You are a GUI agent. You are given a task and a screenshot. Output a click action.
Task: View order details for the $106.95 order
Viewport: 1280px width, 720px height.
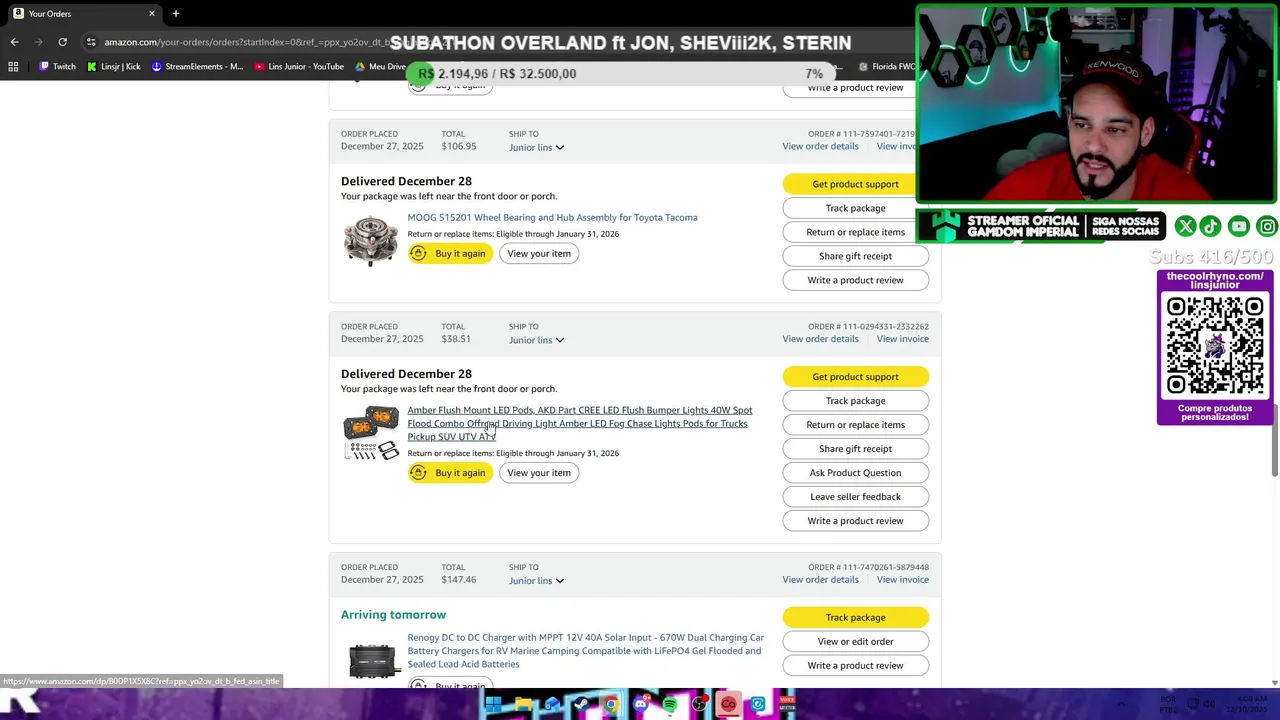click(x=820, y=146)
